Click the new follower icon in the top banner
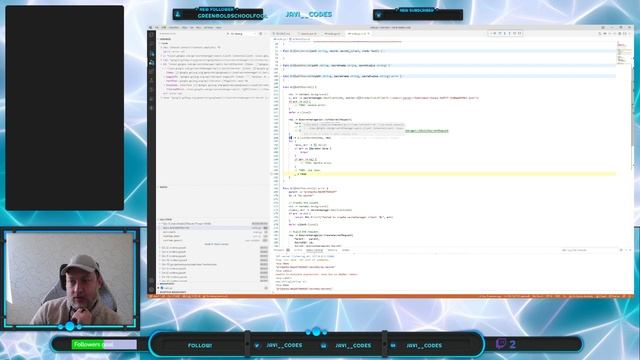 click(178, 15)
